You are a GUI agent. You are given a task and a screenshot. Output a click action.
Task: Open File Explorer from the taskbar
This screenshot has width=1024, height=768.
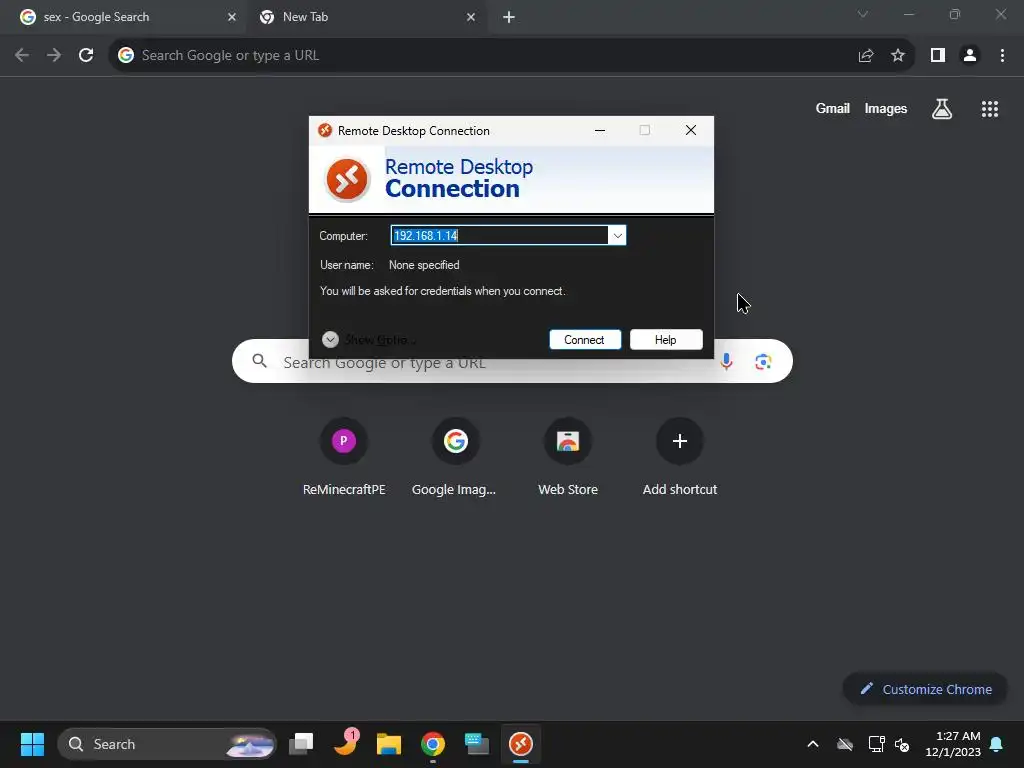[x=389, y=744]
